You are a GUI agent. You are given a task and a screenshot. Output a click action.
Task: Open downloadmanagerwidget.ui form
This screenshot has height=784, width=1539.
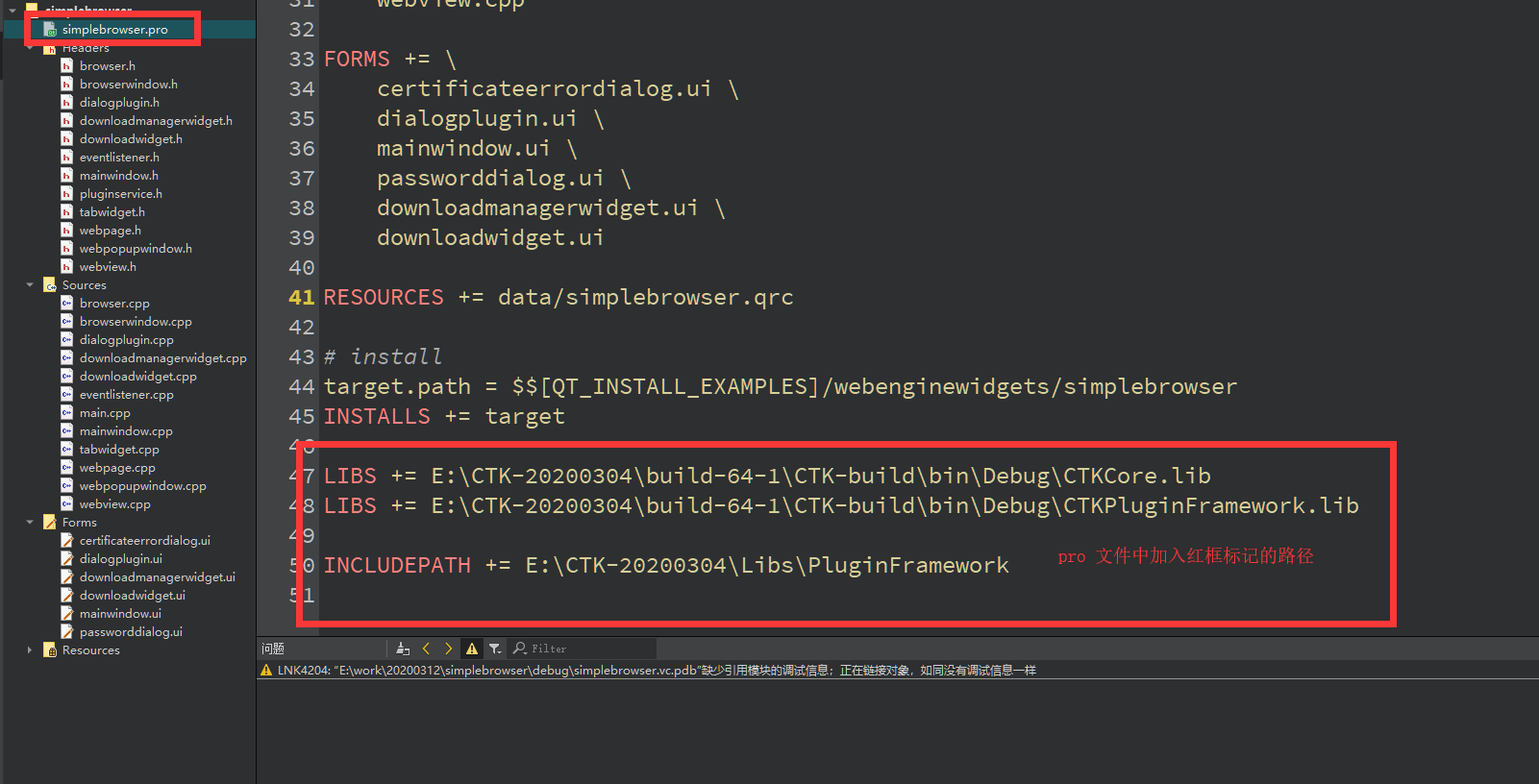click(157, 577)
